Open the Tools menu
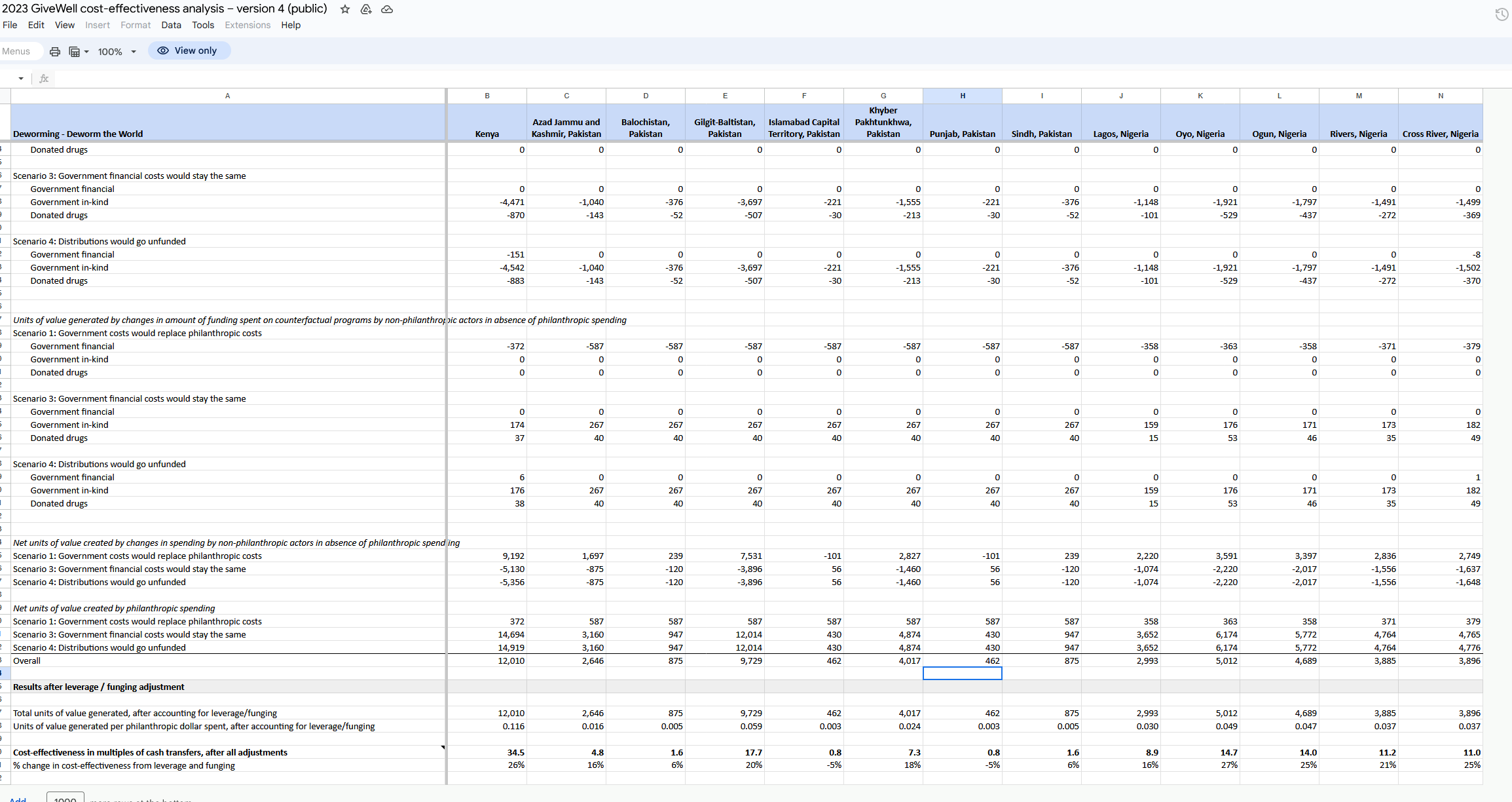The width and height of the screenshot is (1512, 802). tap(203, 25)
